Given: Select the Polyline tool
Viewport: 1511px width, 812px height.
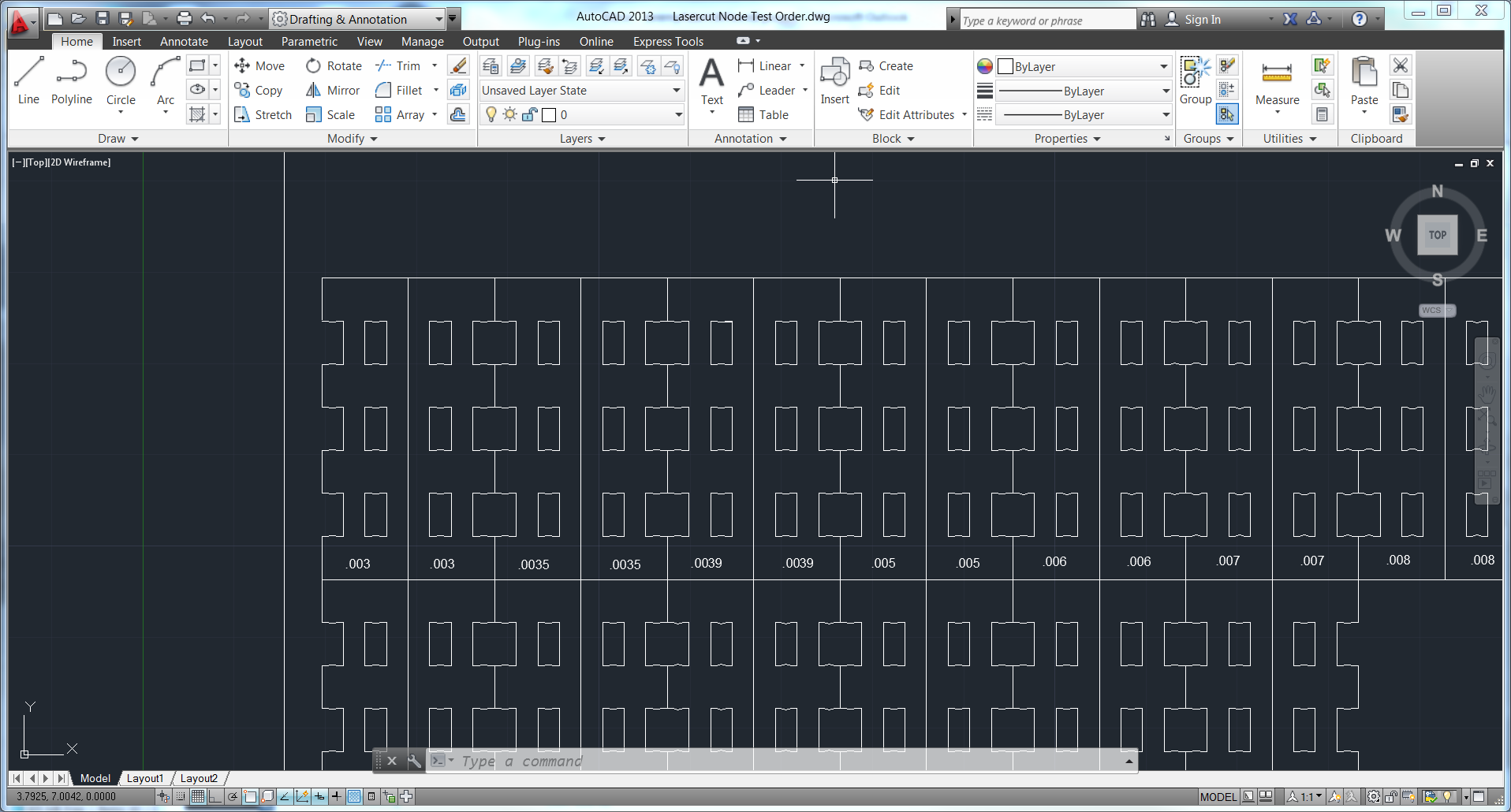Looking at the screenshot, I should (x=72, y=80).
